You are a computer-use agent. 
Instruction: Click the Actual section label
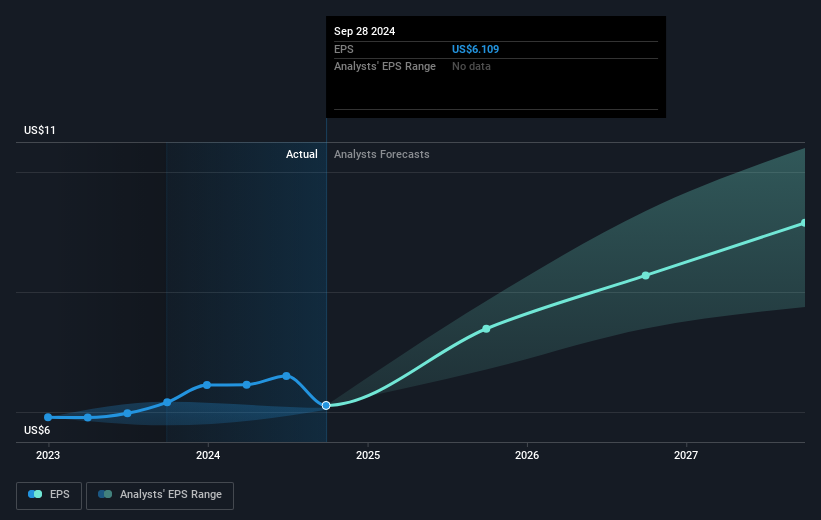click(302, 154)
